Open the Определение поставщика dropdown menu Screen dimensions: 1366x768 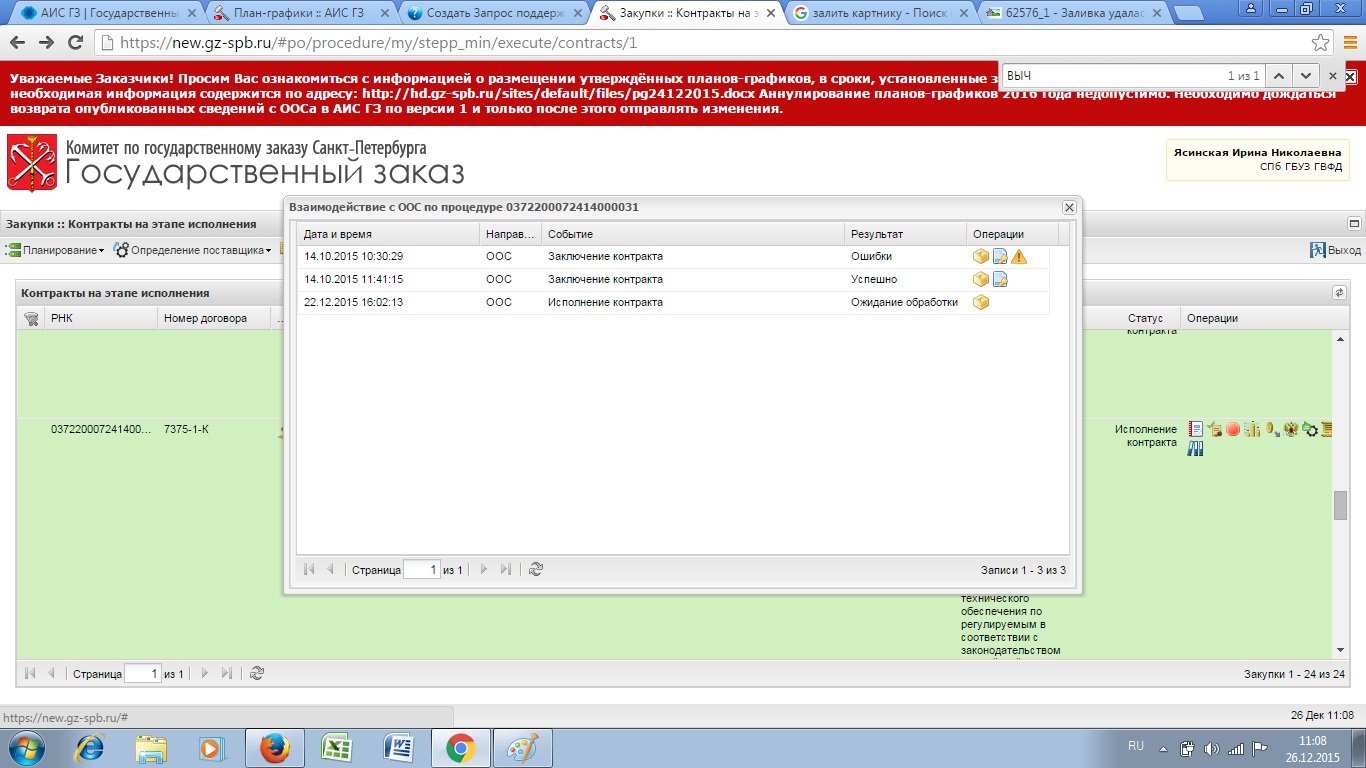pyautogui.click(x=194, y=250)
